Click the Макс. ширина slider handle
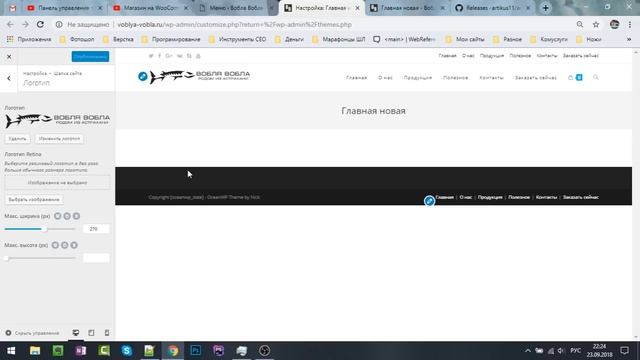This screenshot has height=360, width=640. coord(44,229)
